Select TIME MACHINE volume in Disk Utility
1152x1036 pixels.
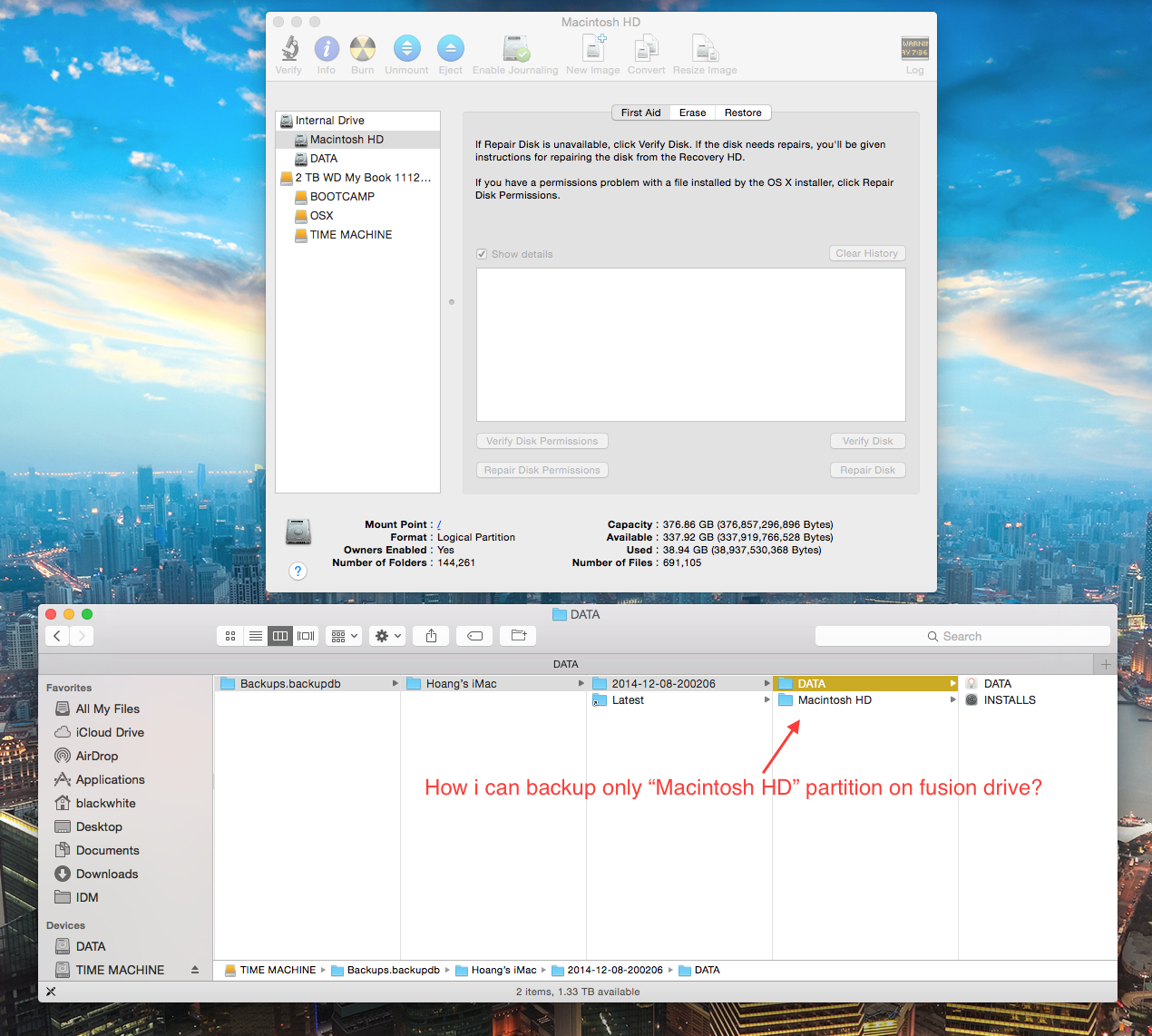357,235
